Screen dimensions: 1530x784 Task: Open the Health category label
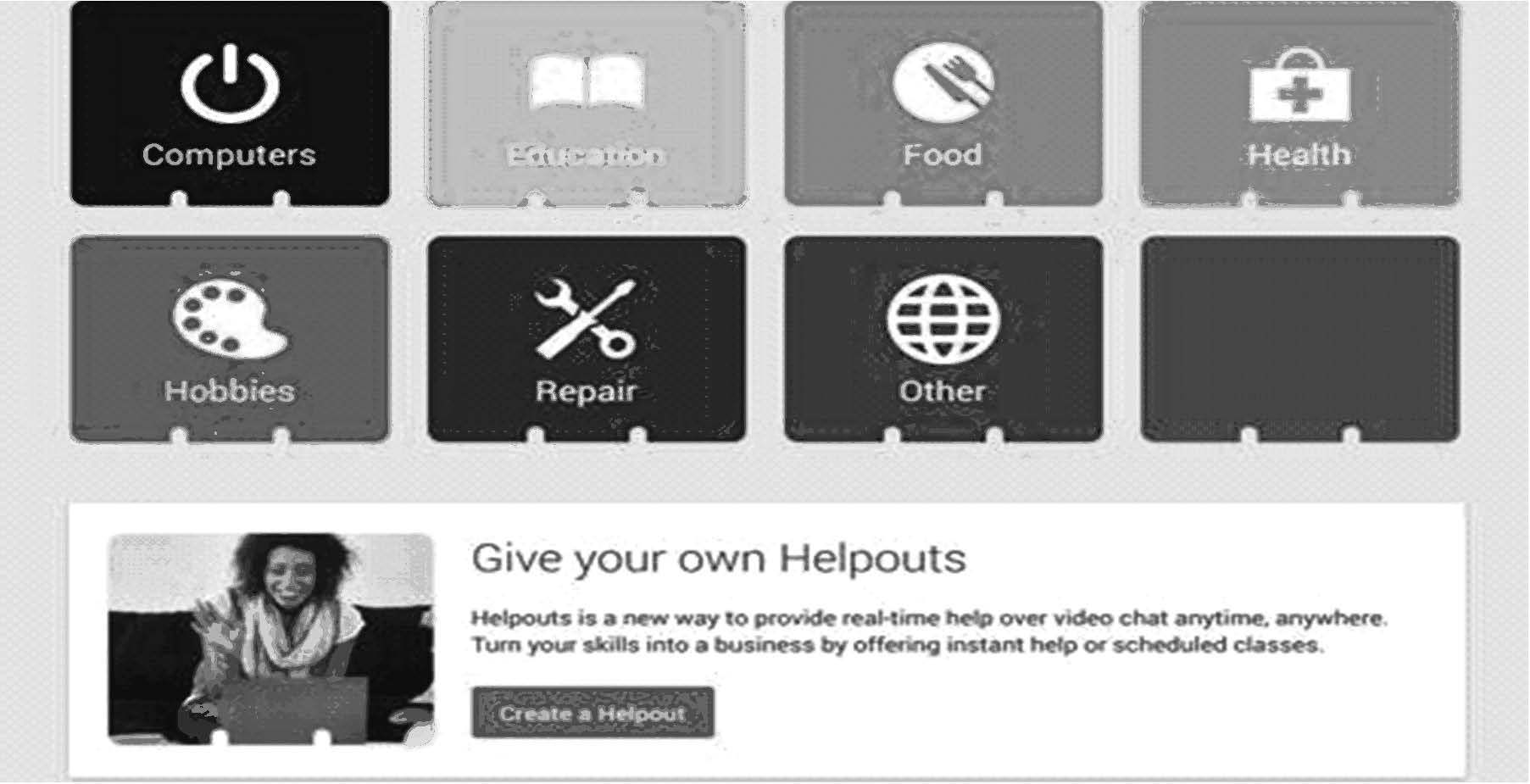[x=1299, y=154]
